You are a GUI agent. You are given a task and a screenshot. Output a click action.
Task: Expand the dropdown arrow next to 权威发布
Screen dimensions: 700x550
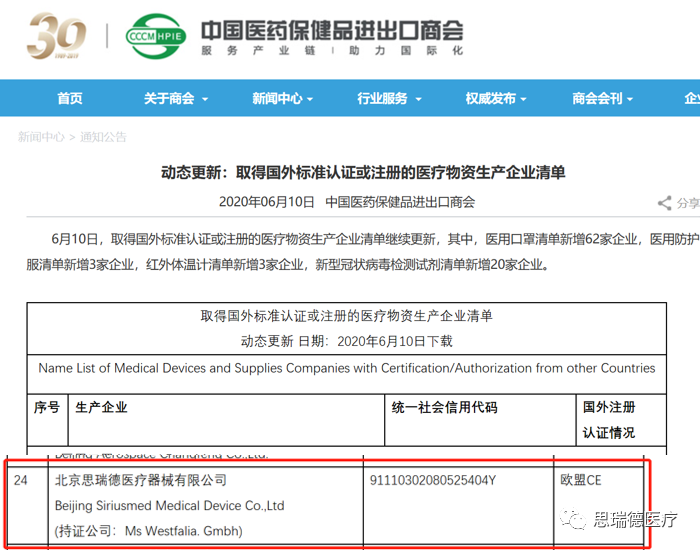pos(523,99)
